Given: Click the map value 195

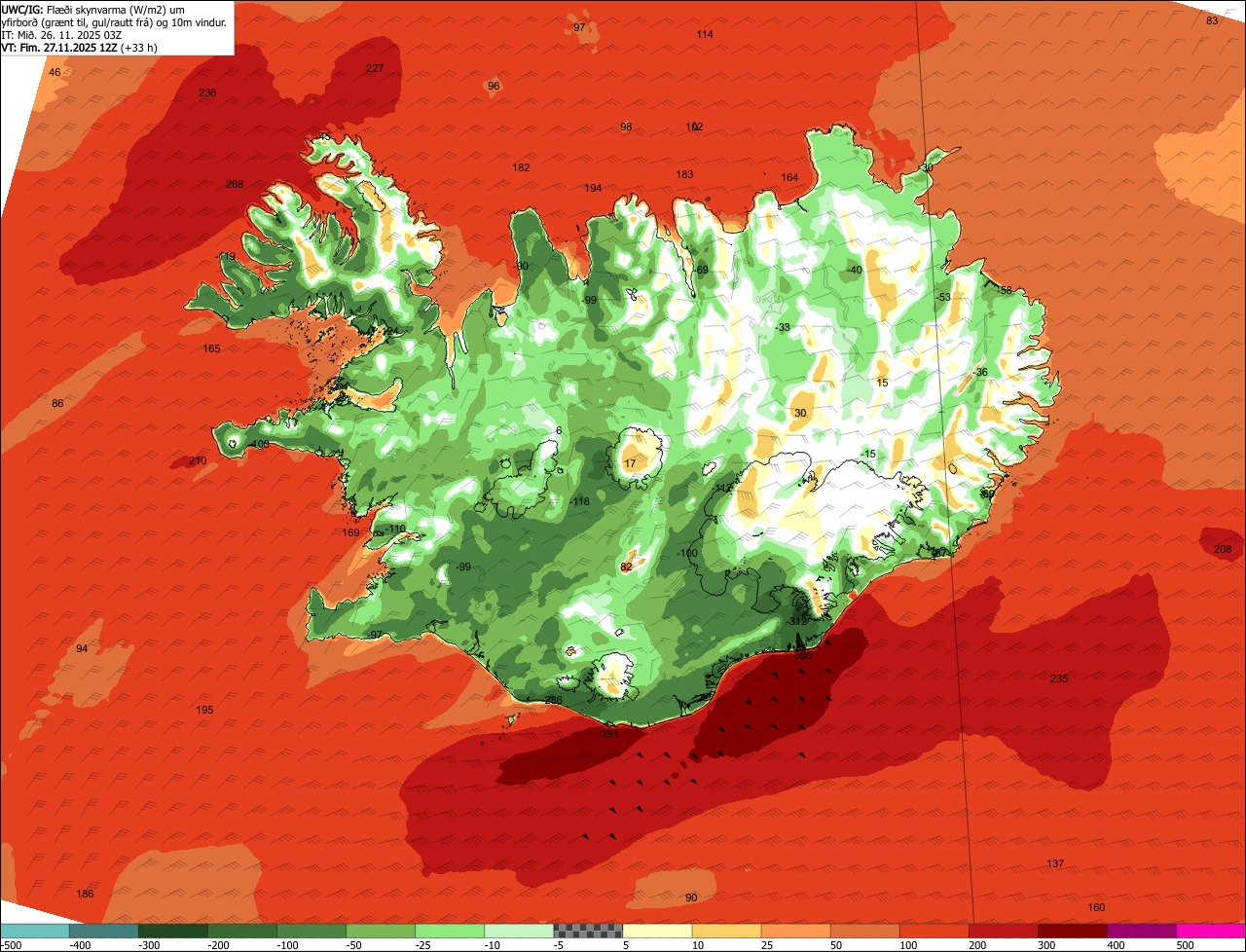Looking at the screenshot, I should click(x=204, y=710).
